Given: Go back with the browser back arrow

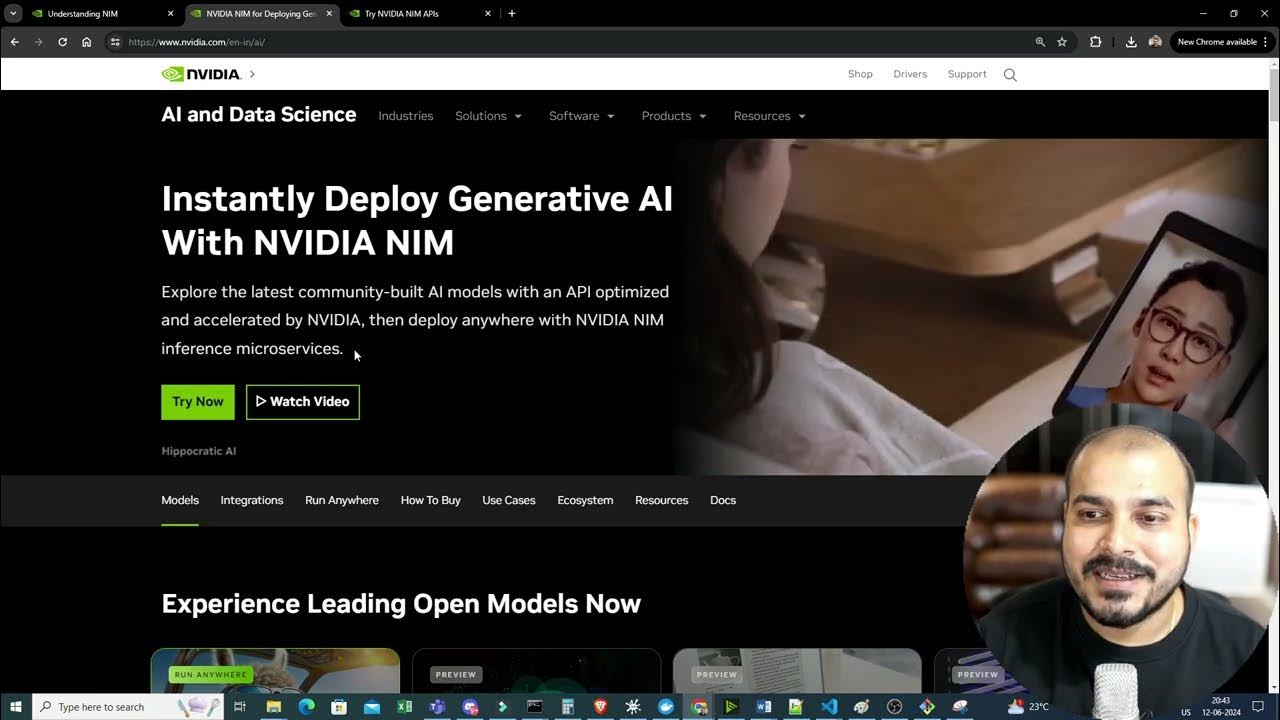Looking at the screenshot, I should click(x=14, y=42).
